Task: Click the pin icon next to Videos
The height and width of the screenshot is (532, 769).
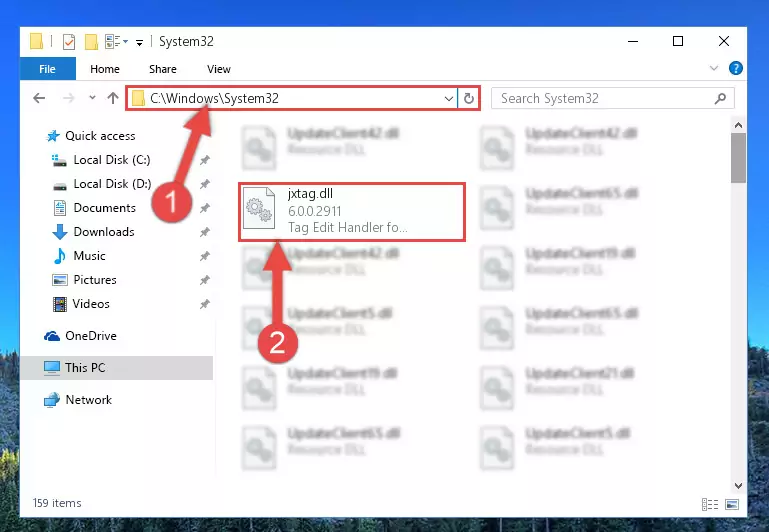Action: pos(205,304)
